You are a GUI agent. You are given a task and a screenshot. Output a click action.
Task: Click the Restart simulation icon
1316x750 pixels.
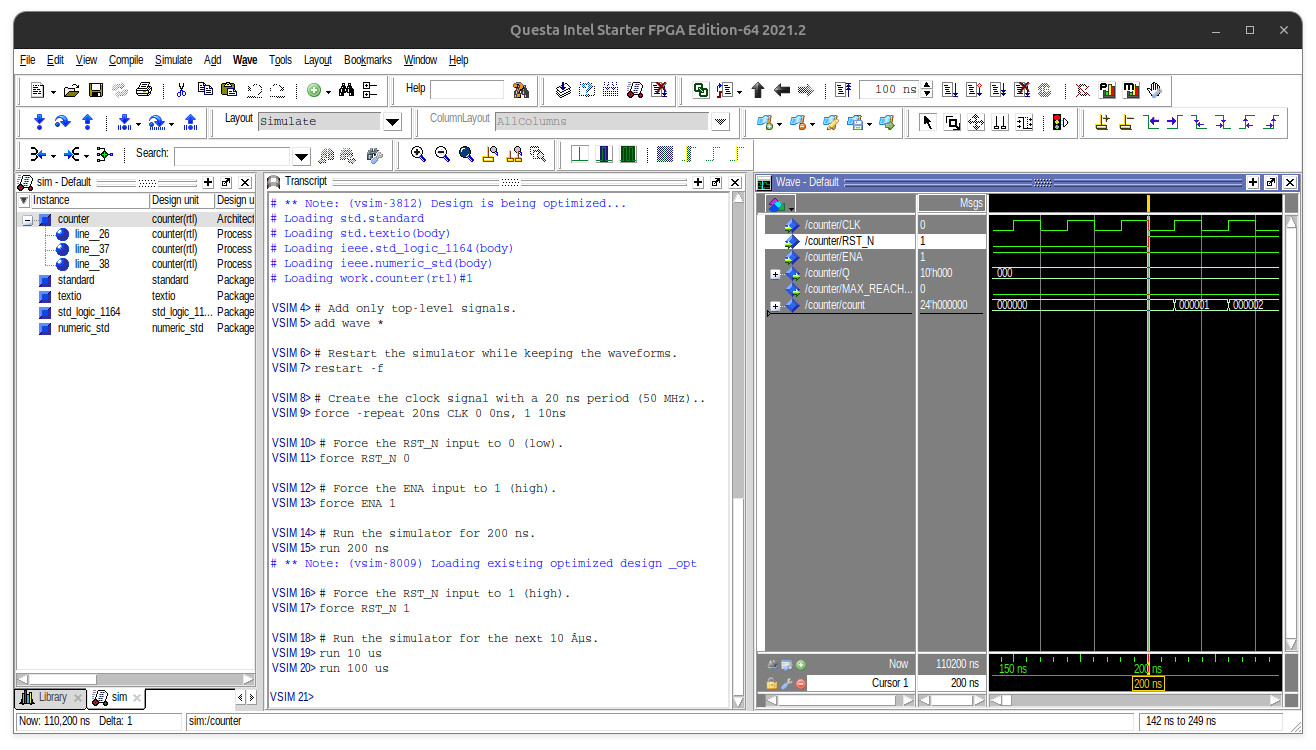(x=843, y=90)
